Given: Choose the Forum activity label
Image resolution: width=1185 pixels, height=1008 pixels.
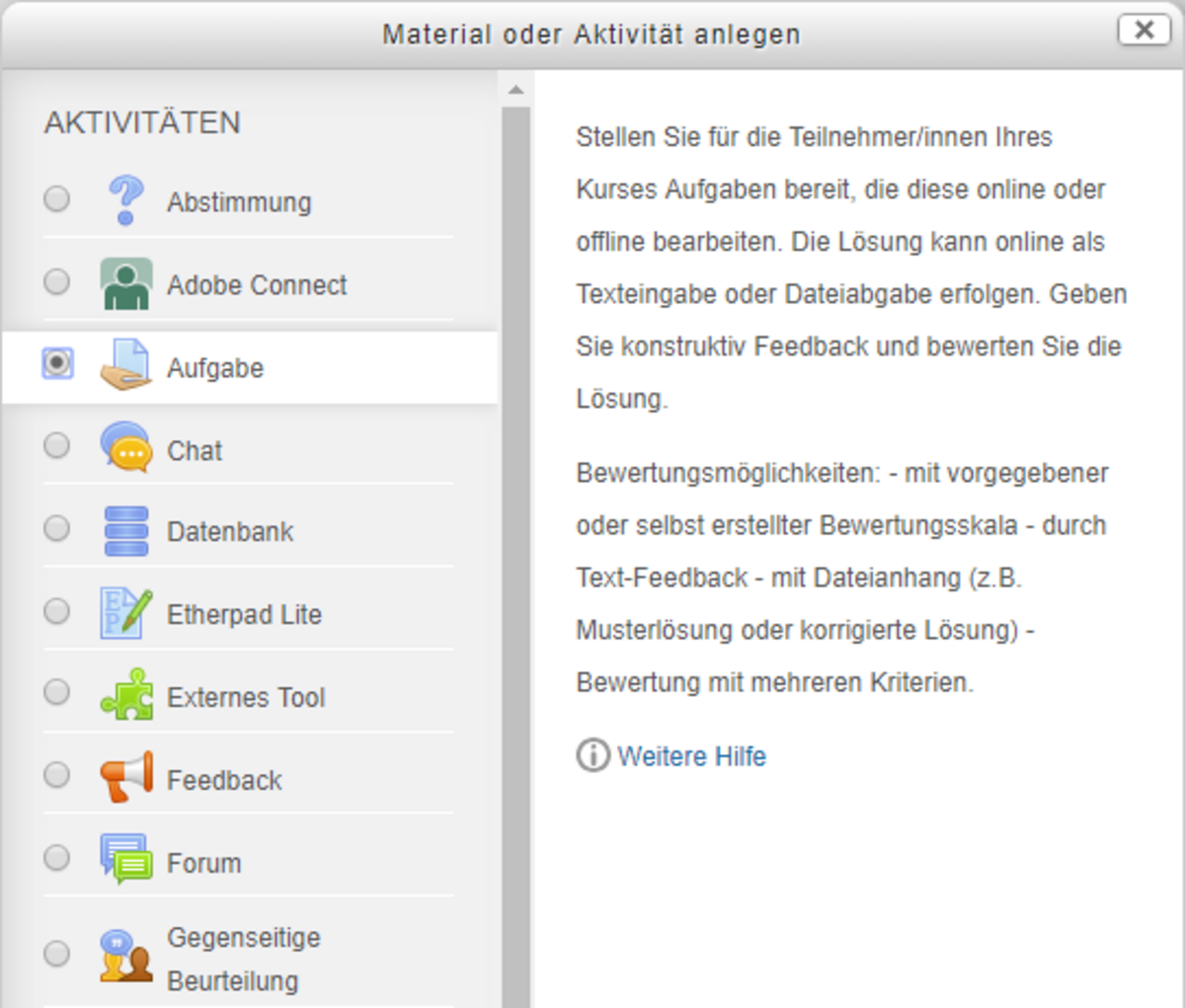Looking at the screenshot, I should (203, 863).
